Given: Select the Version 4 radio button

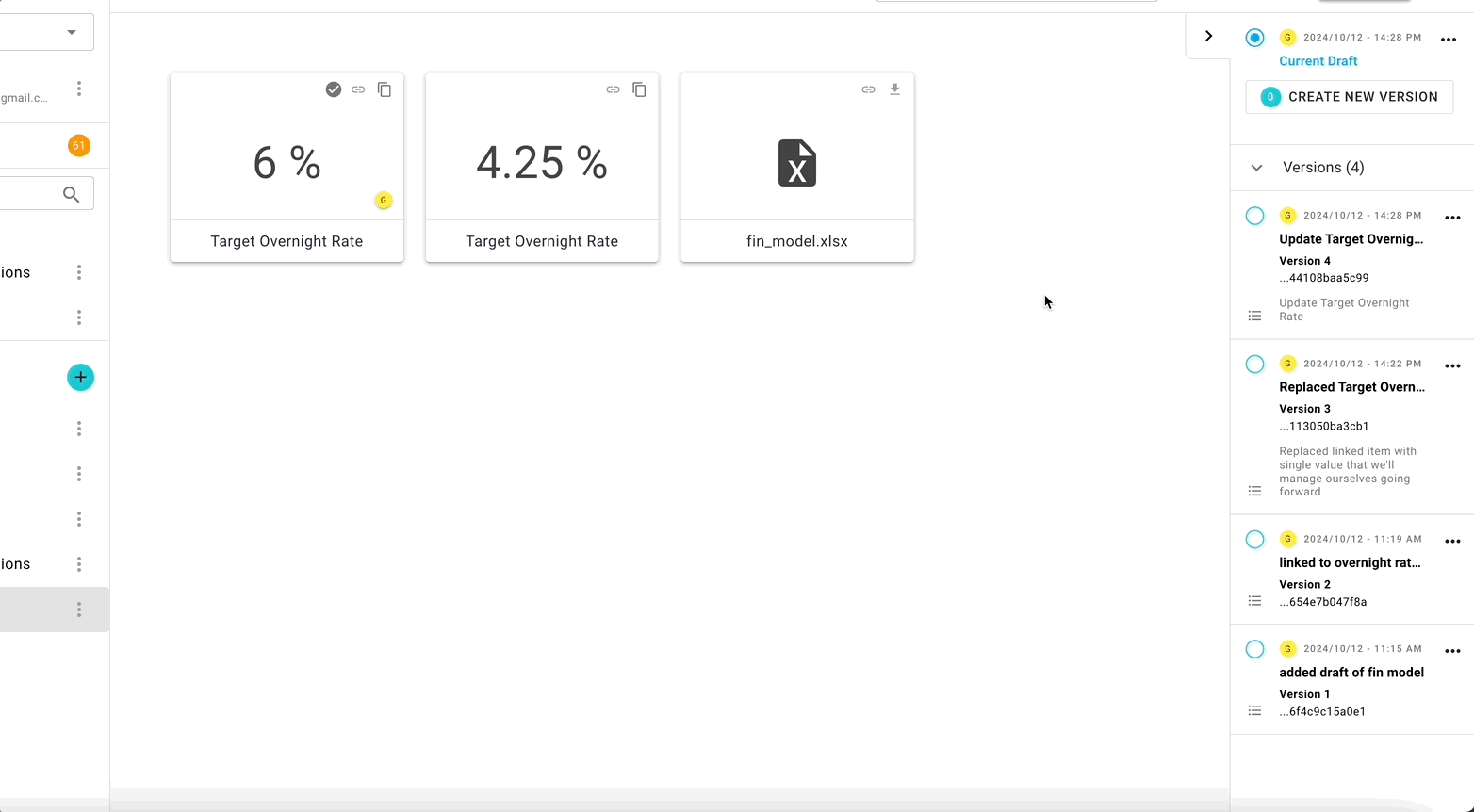Looking at the screenshot, I should [x=1254, y=216].
